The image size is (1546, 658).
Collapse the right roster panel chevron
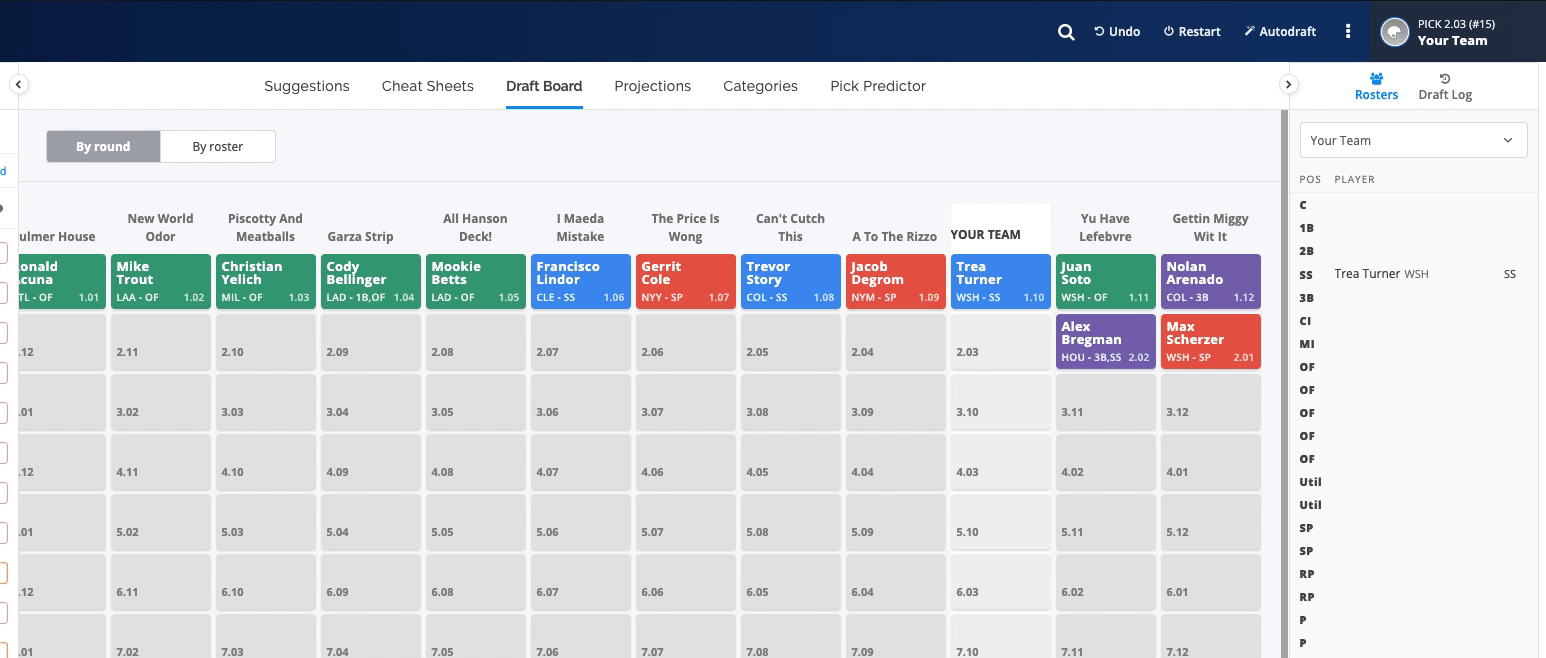click(1288, 85)
